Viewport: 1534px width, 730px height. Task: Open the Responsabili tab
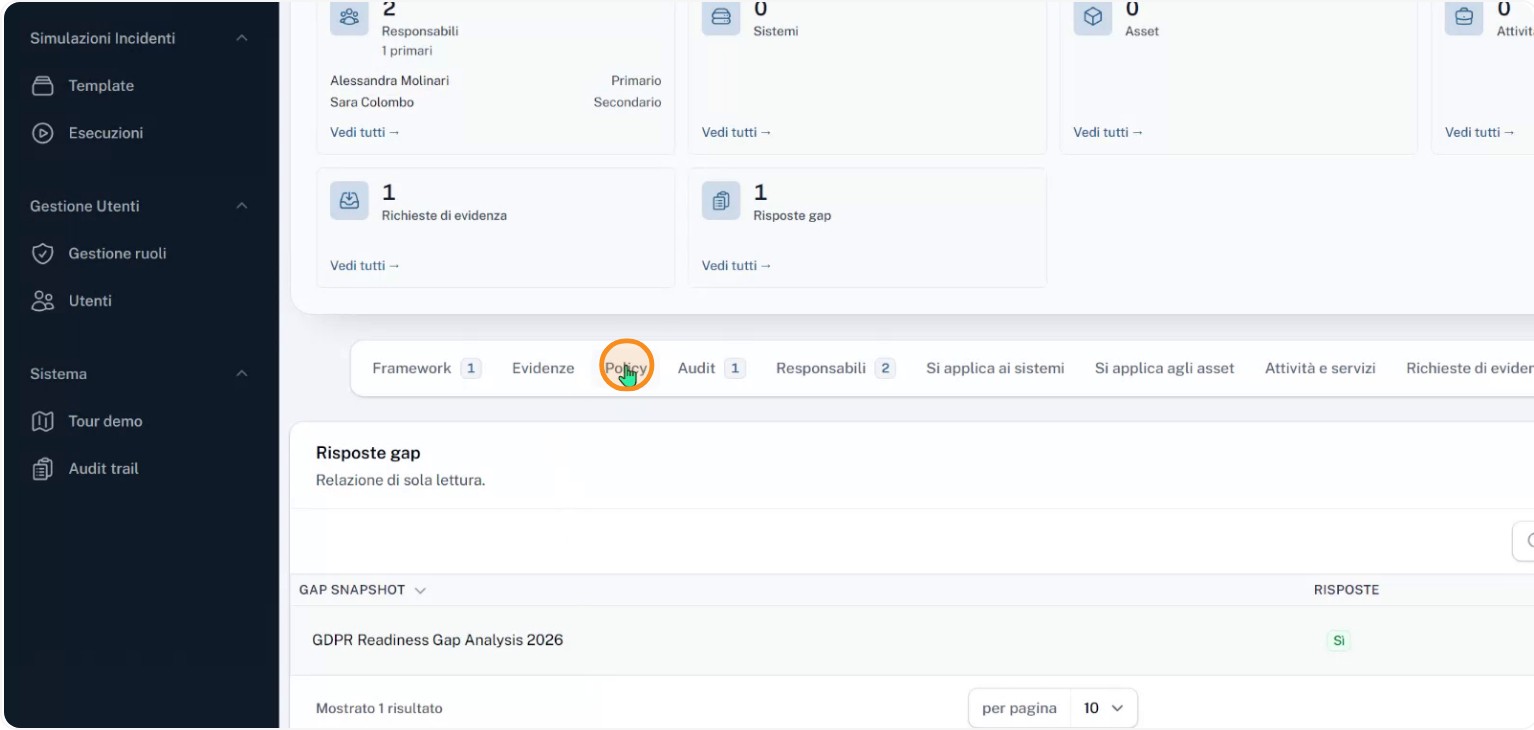(835, 368)
